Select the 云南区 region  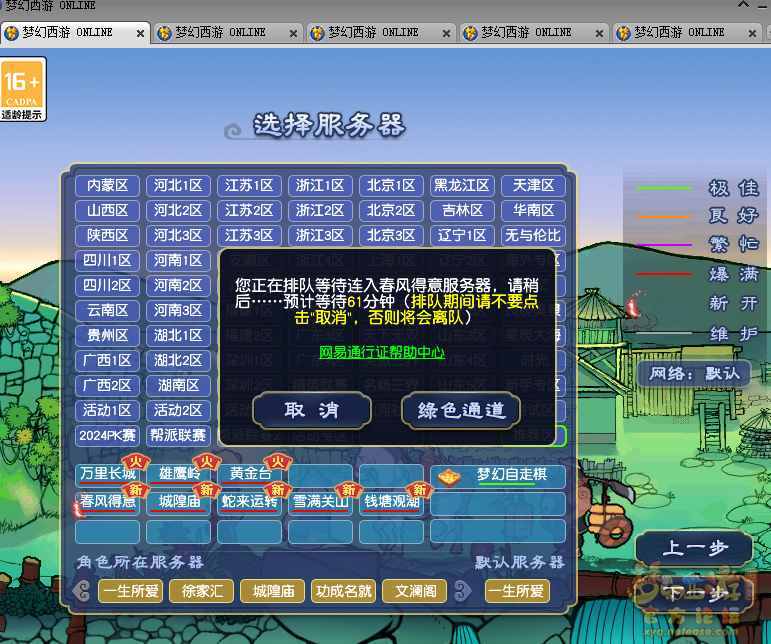[107, 310]
